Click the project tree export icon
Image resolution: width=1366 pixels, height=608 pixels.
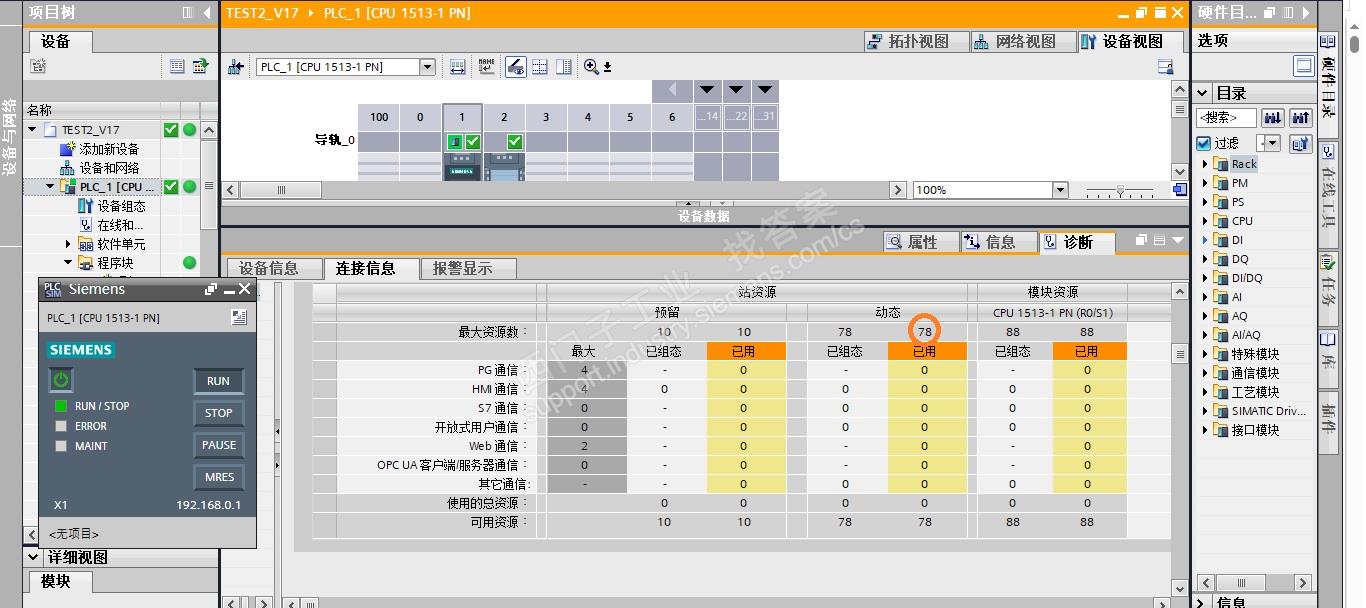(x=201, y=66)
